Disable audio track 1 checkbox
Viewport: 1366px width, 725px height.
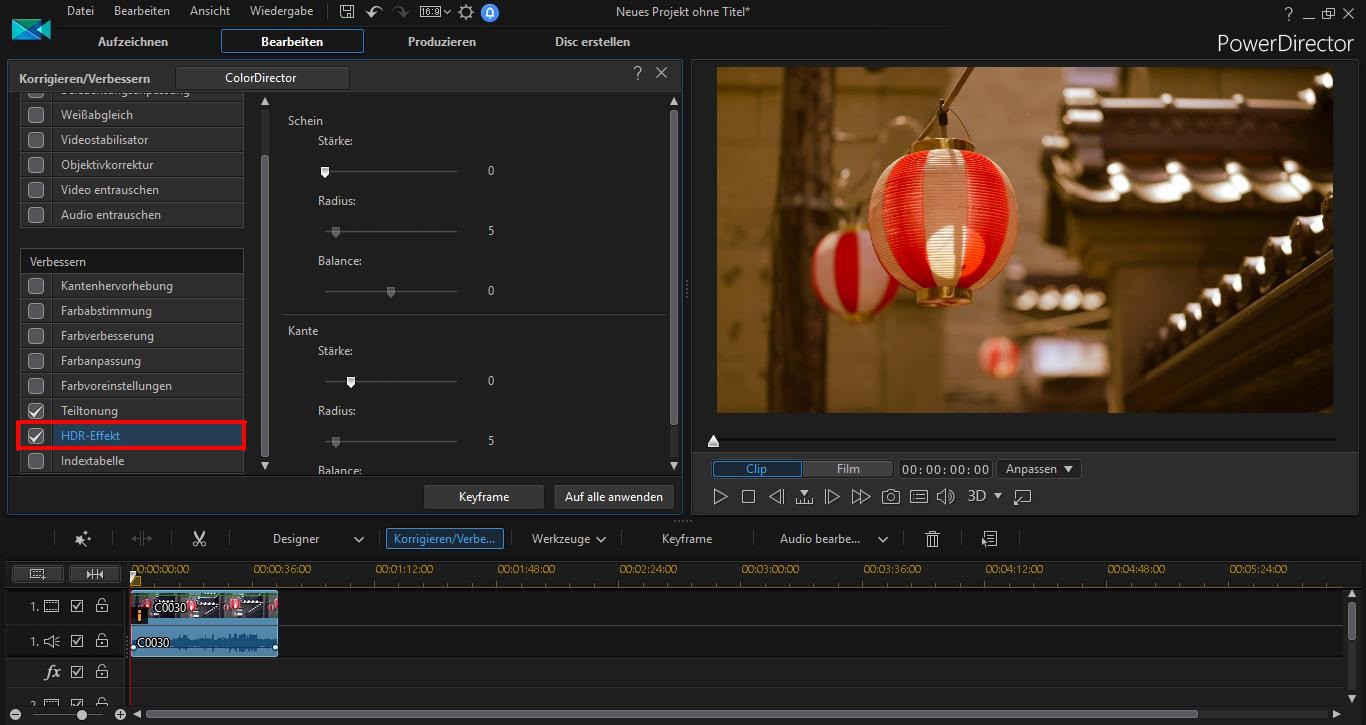(x=77, y=641)
